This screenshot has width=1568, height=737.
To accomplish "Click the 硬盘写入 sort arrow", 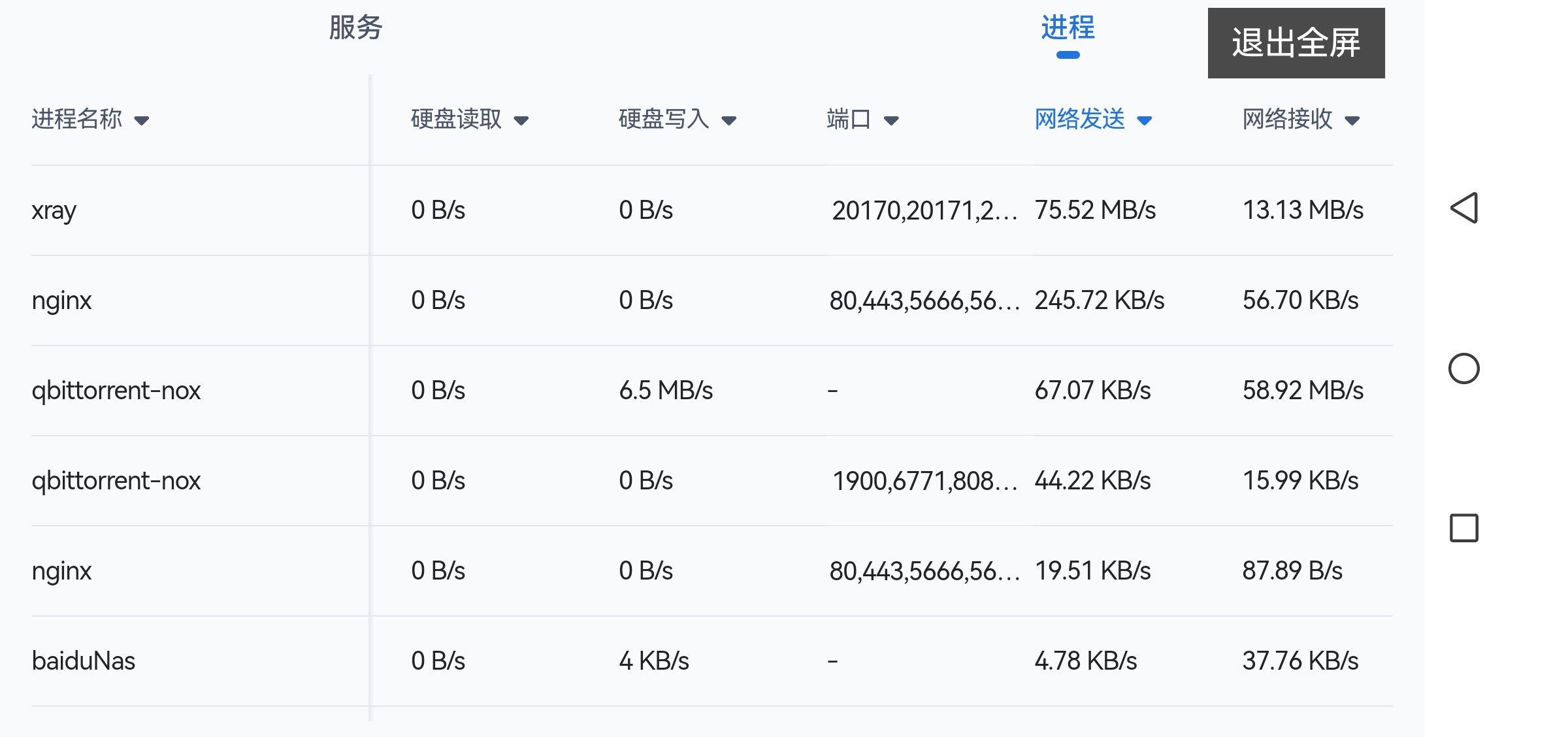I will tap(728, 120).
